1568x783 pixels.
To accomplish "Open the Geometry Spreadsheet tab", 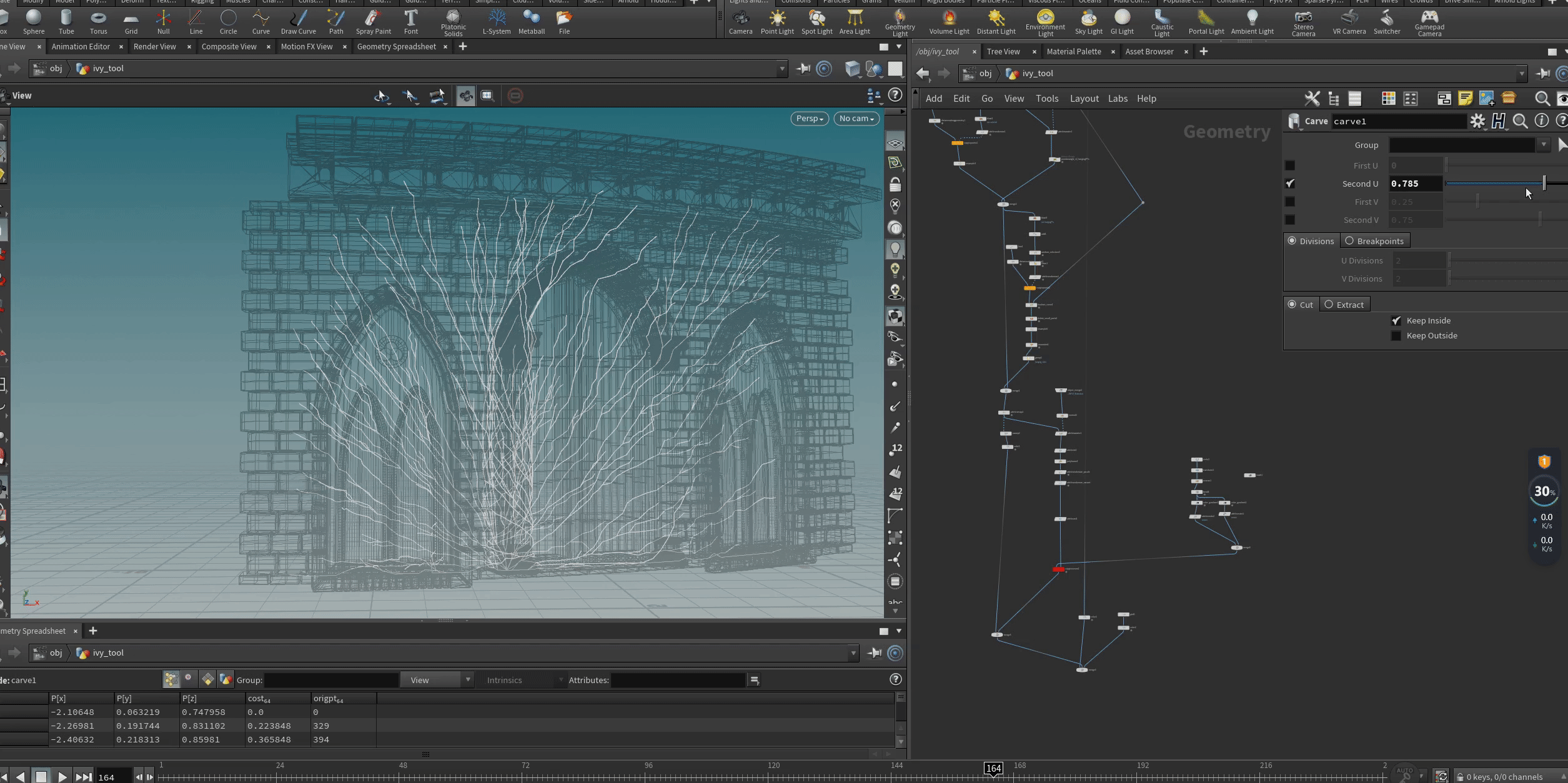I will point(399,46).
